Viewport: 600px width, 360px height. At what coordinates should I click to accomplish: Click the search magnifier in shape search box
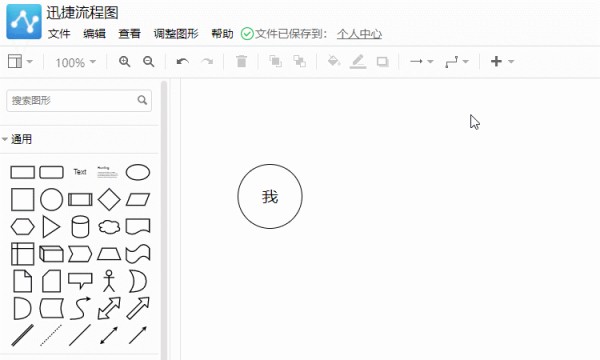click(x=142, y=100)
